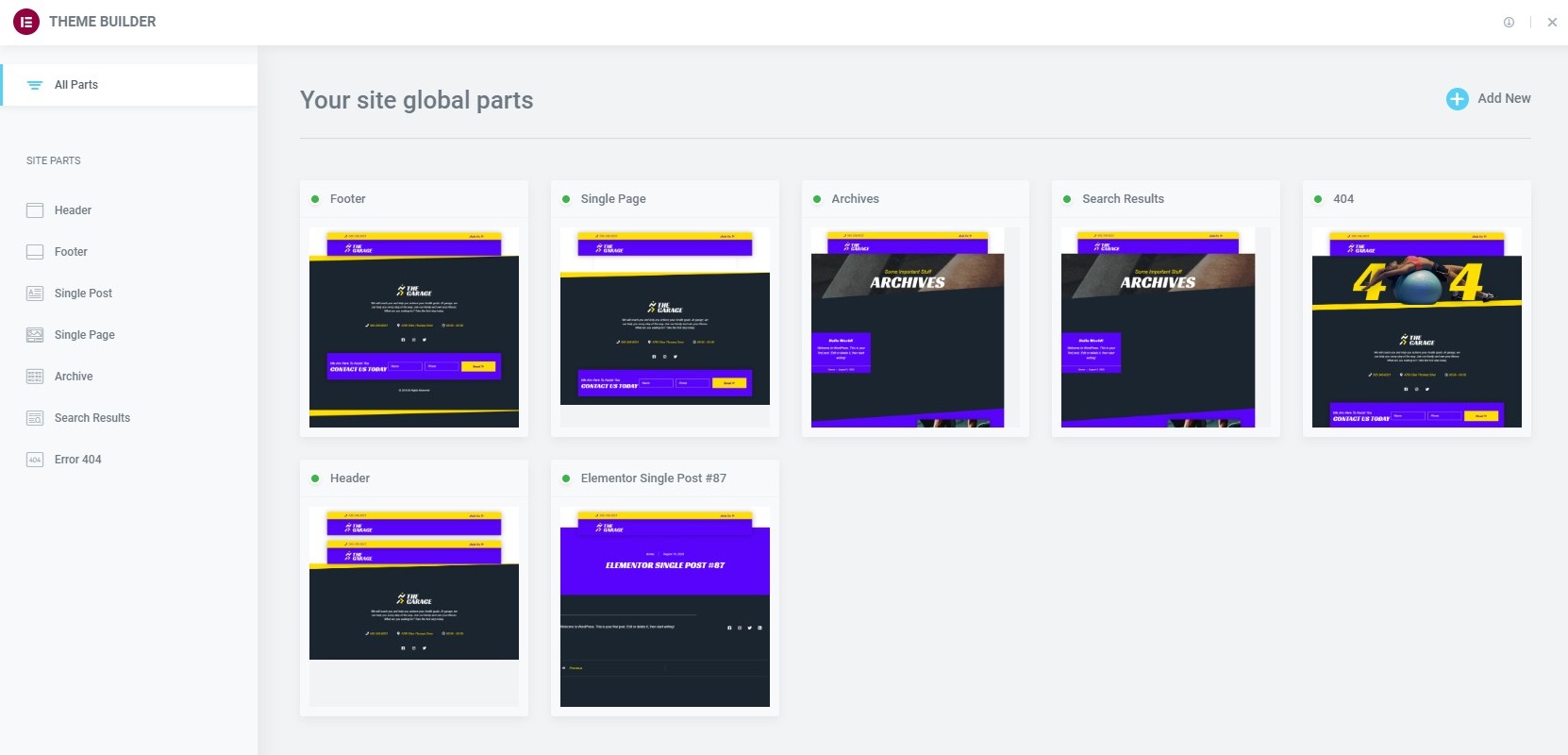Click the Archive grid icon
This screenshot has width=1568, height=755.
click(35, 377)
